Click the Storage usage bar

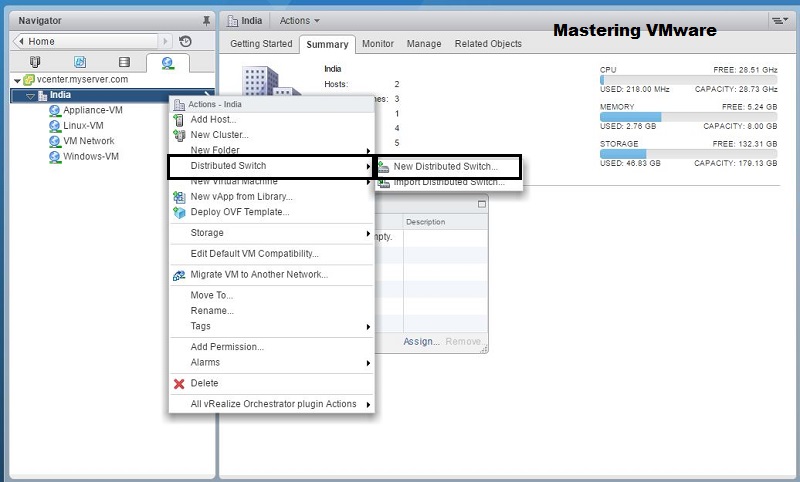(x=688, y=154)
